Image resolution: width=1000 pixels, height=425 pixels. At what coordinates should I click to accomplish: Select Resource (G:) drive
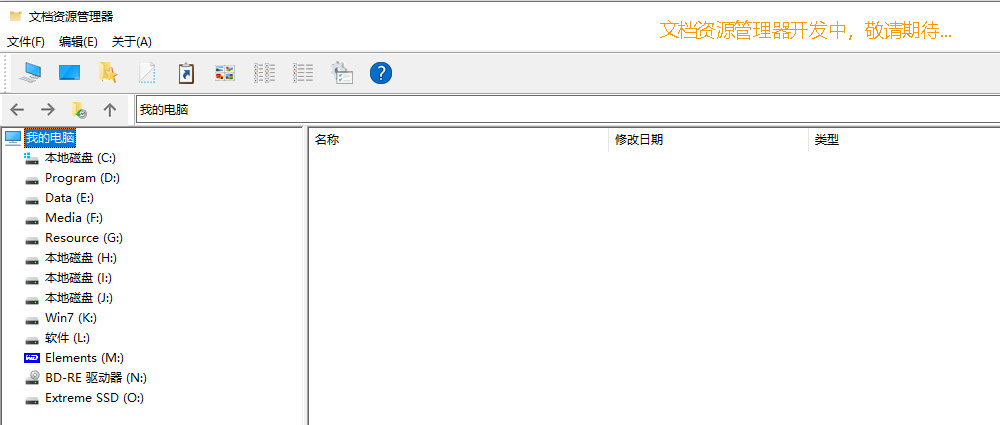(84, 238)
